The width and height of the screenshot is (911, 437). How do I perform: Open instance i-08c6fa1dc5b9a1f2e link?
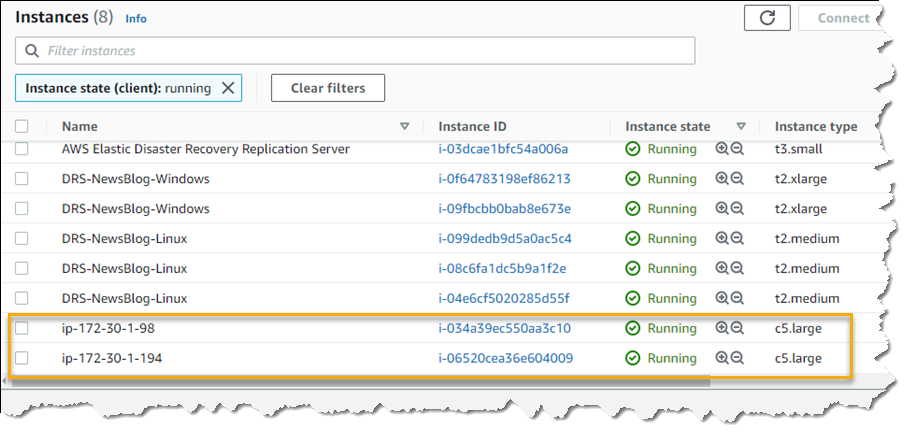pyautogui.click(x=502, y=268)
